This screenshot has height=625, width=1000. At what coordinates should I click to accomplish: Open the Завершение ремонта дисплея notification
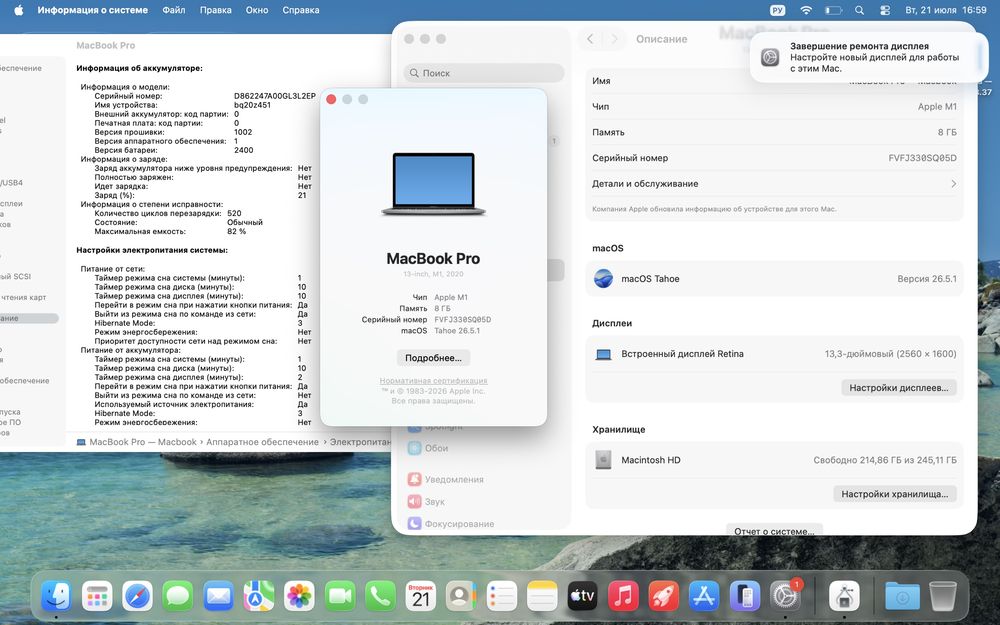point(869,57)
